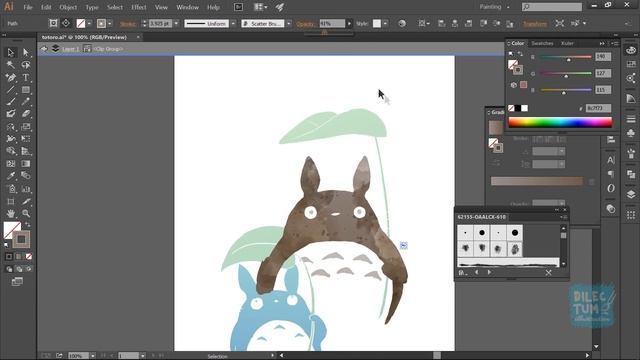
Task: Switch to the Kuler tab
Action: click(567, 43)
